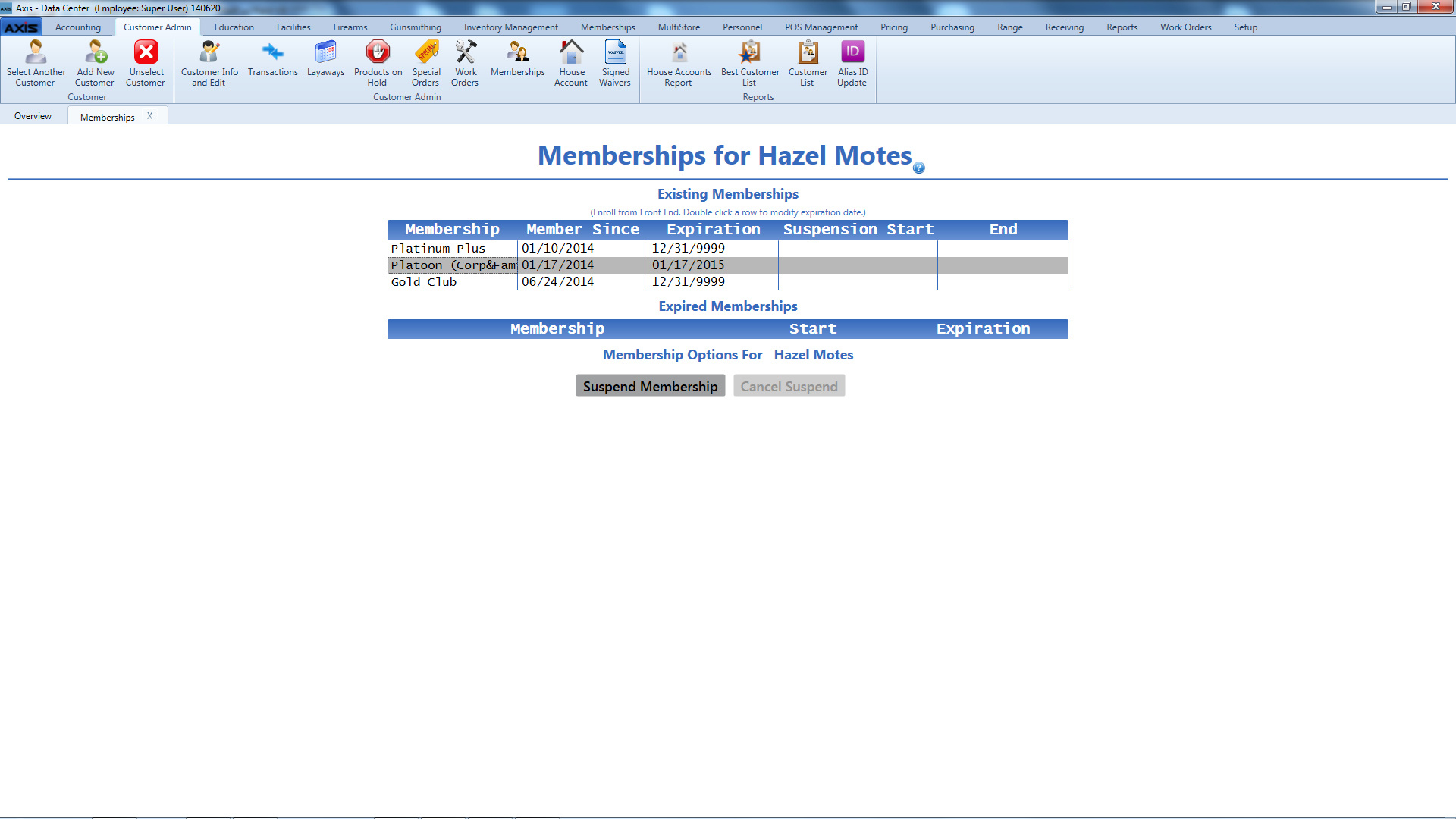1456x819 pixels.
Task: Select the Gold Club membership row
Action: 727,282
